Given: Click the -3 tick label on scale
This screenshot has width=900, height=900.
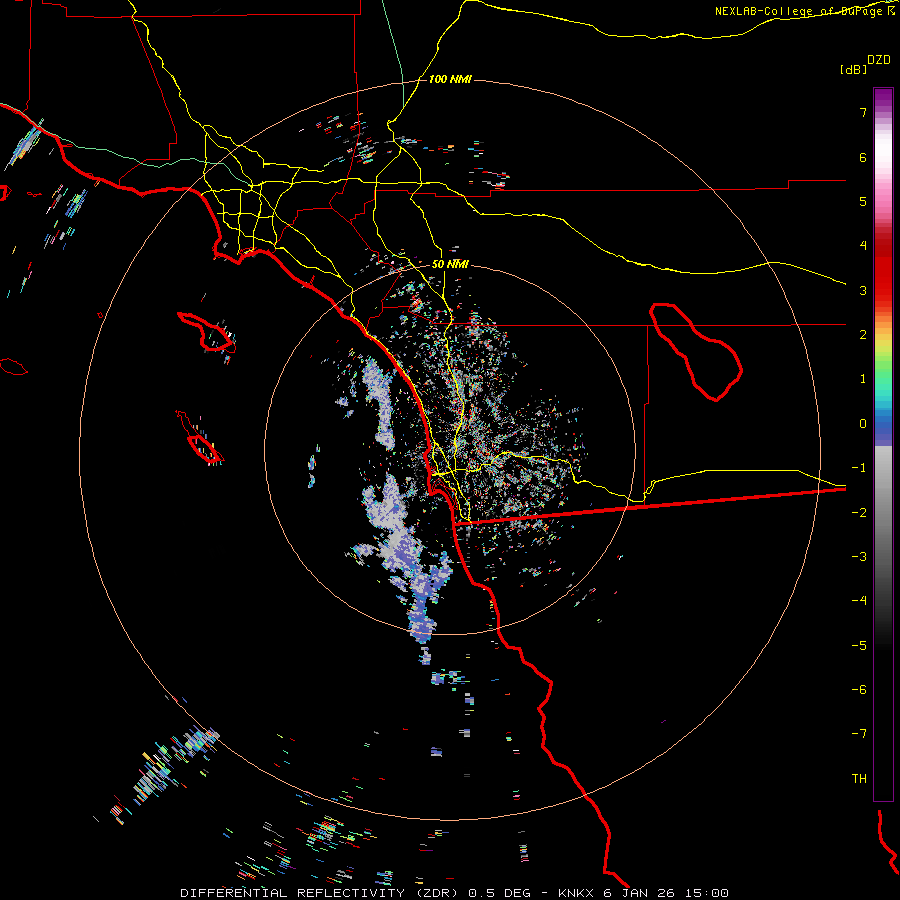Looking at the screenshot, I should coord(859,557).
